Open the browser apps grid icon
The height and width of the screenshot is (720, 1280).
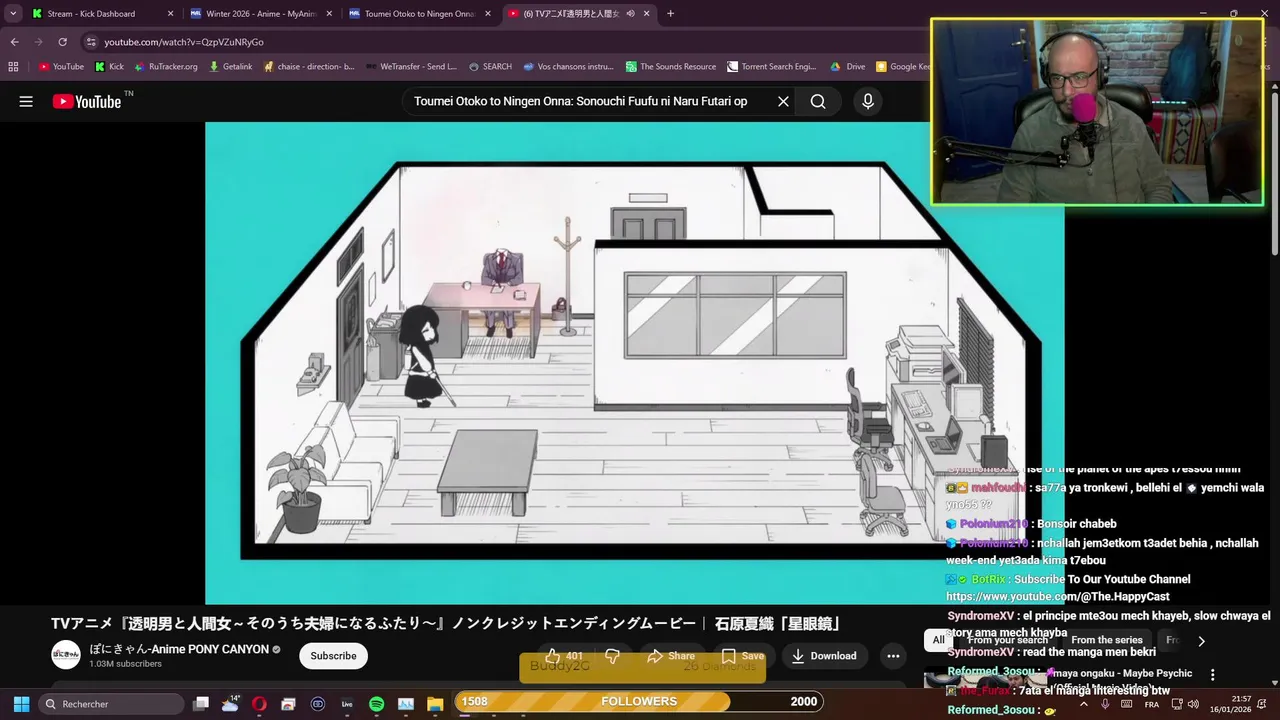(x=13, y=67)
